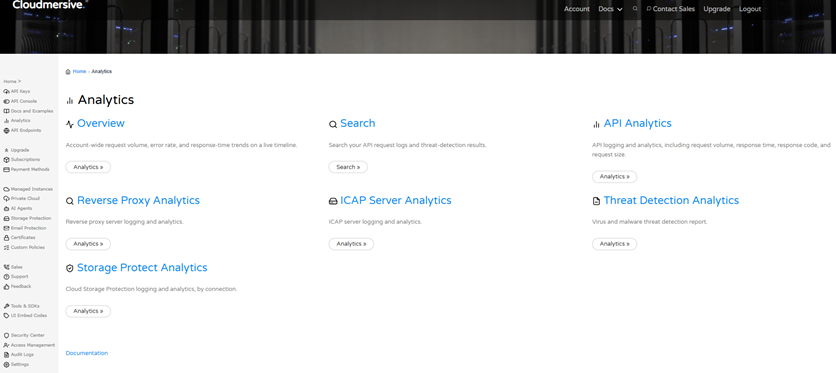Click the Custom Policies list icon
The height and width of the screenshot is (373, 836).
(x=6, y=248)
